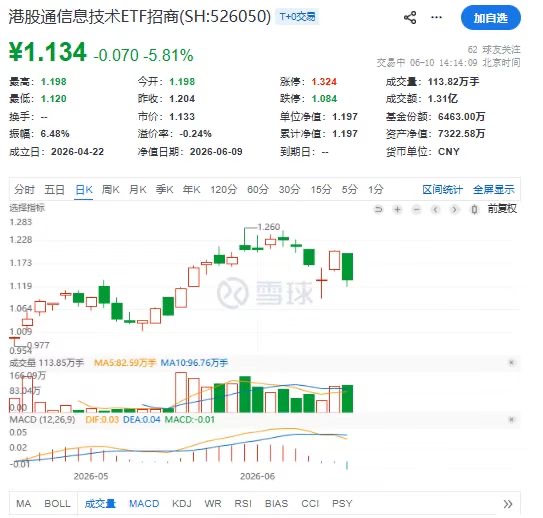
Task: Click the T+0交易 tag
Action: pyautogui.click(x=297, y=17)
